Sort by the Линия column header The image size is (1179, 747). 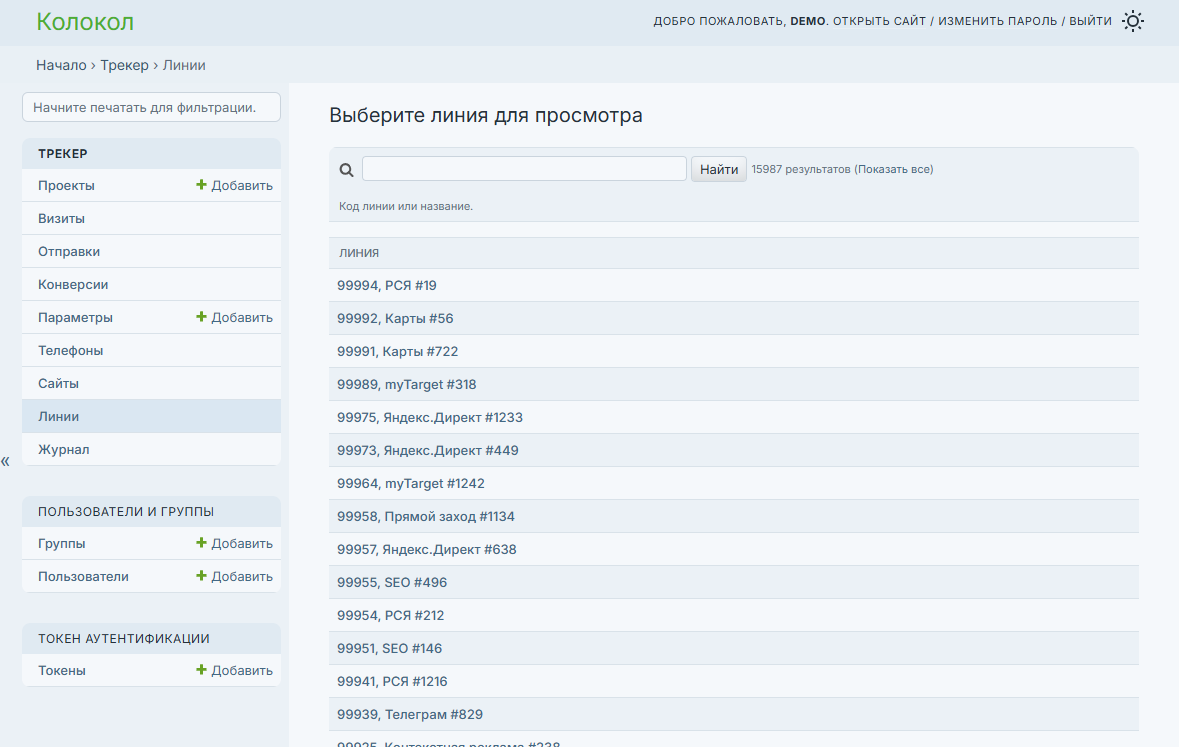(359, 253)
